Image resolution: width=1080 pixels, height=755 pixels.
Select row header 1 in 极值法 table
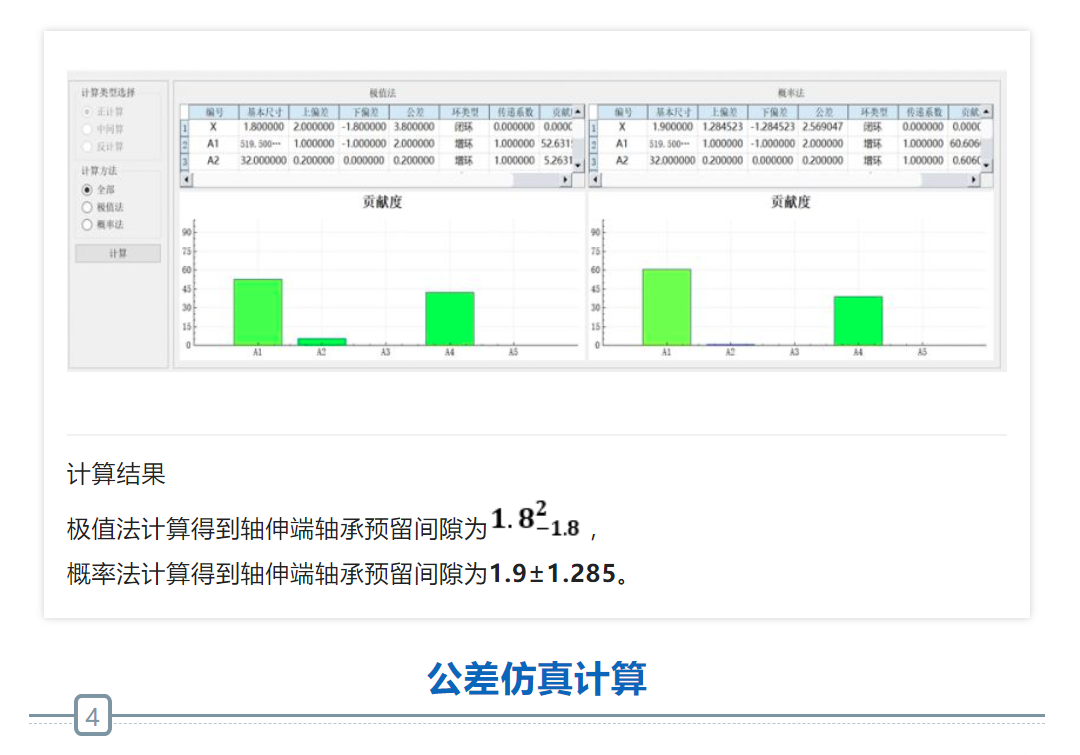[185, 127]
